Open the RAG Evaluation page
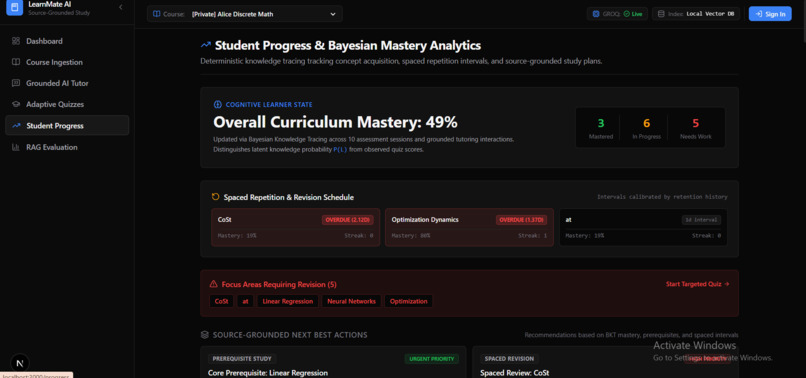This screenshot has width=806, height=378. coord(67,147)
